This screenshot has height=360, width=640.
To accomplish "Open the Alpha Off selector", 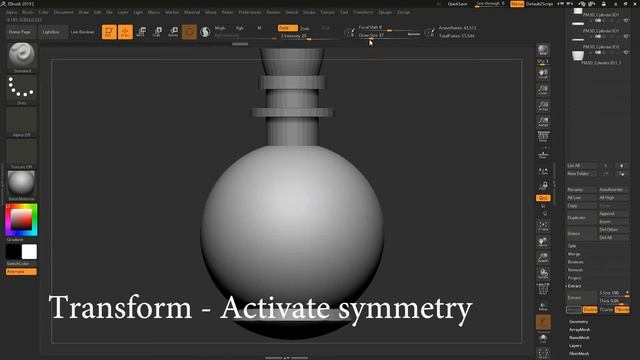I will (x=22, y=120).
